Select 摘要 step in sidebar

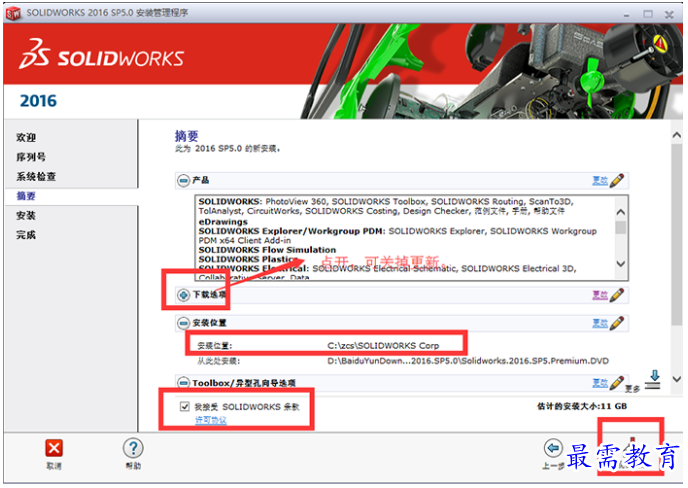[26, 196]
